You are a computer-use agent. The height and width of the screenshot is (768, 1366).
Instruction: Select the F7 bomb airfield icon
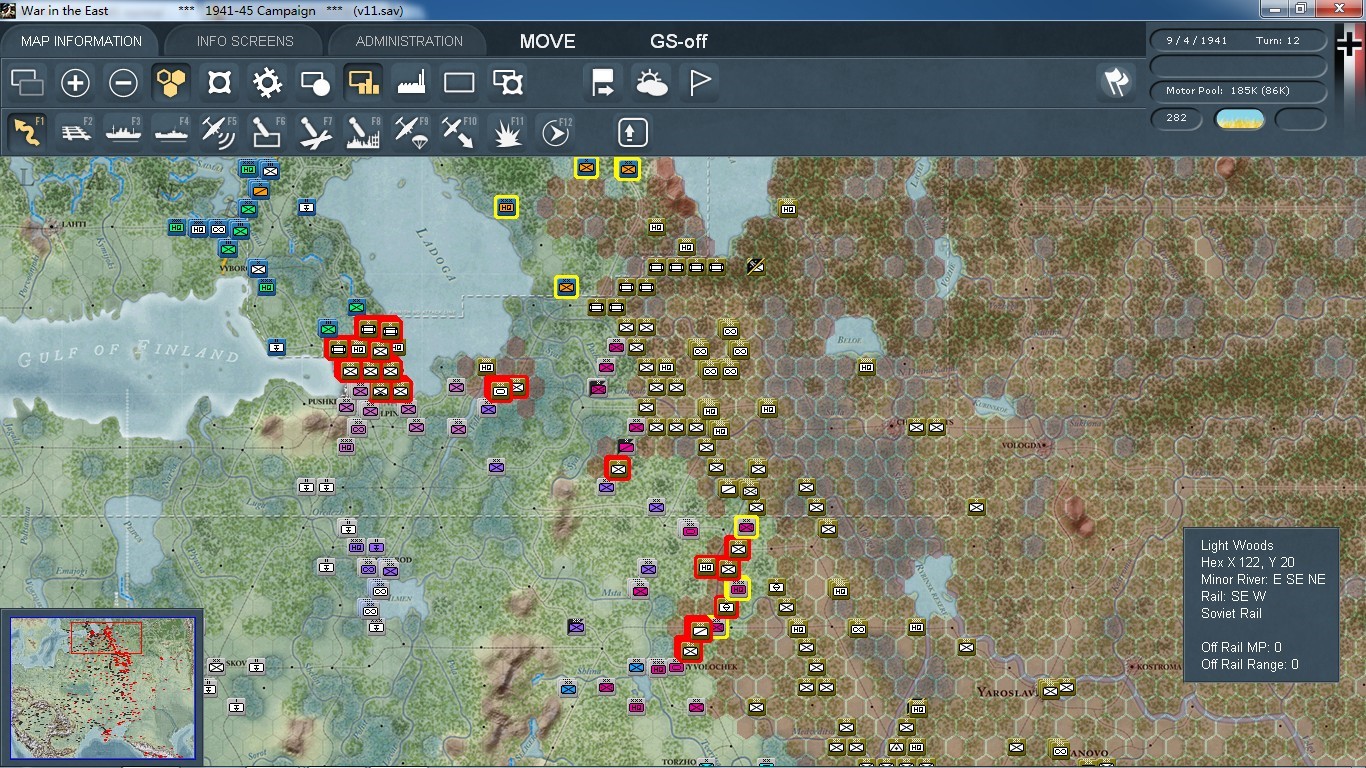315,132
